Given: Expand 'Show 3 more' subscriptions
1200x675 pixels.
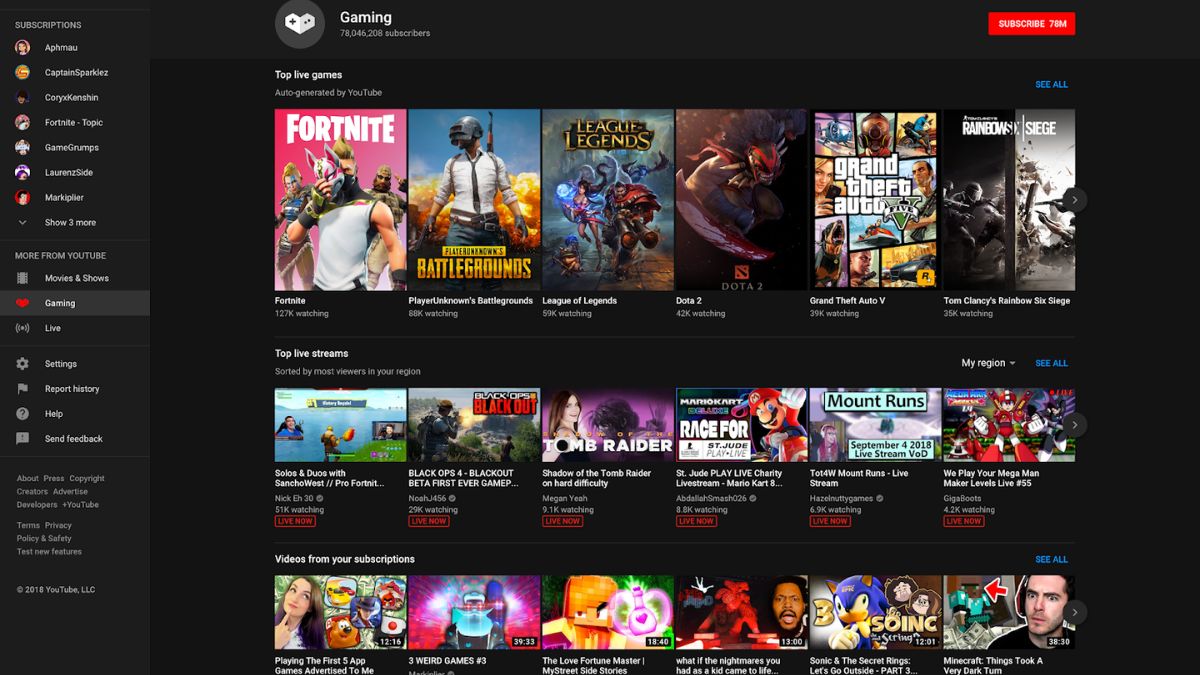Looking at the screenshot, I should click(69, 223).
